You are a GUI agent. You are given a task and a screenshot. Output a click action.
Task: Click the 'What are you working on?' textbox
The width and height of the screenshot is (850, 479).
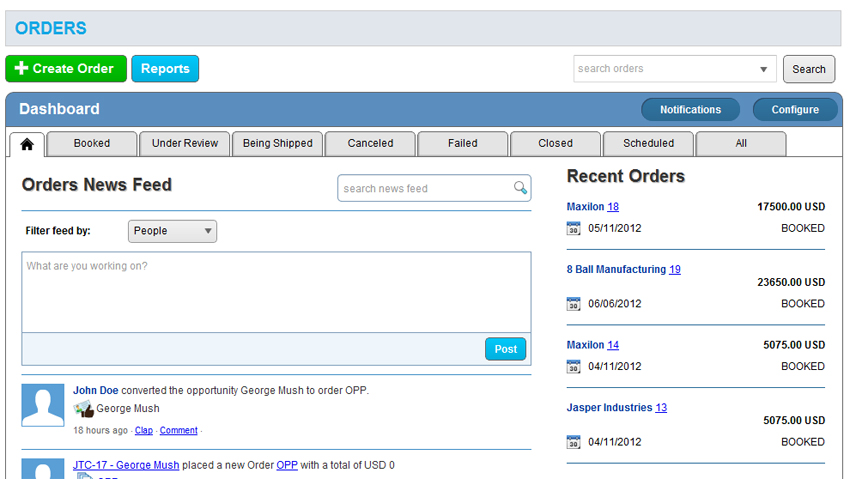(x=276, y=292)
